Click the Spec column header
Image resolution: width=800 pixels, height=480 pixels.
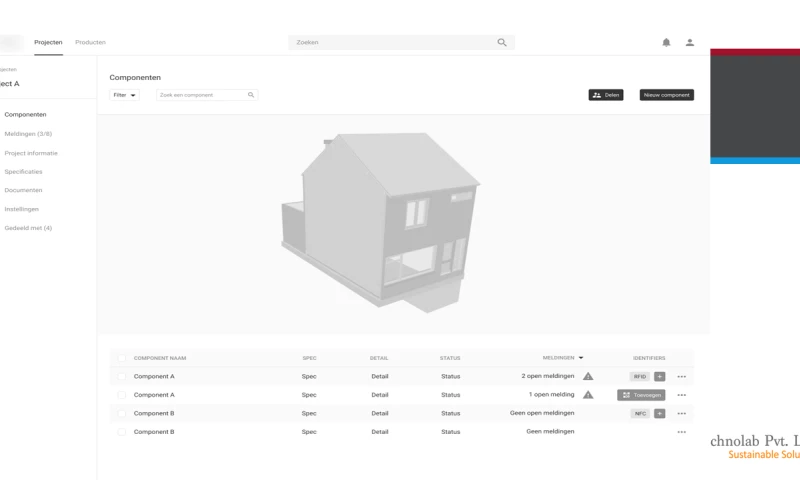(x=309, y=358)
